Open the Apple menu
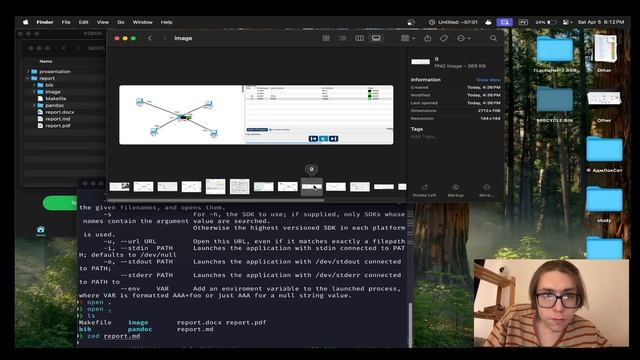The height and width of the screenshot is (360, 640). [x=26, y=22]
